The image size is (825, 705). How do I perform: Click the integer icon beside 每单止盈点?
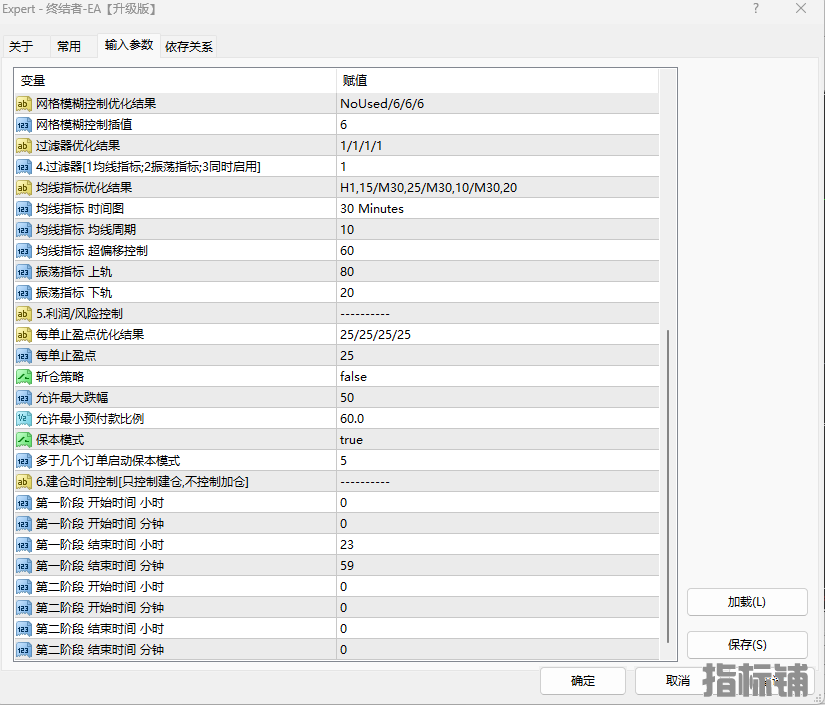coord(24,356)
